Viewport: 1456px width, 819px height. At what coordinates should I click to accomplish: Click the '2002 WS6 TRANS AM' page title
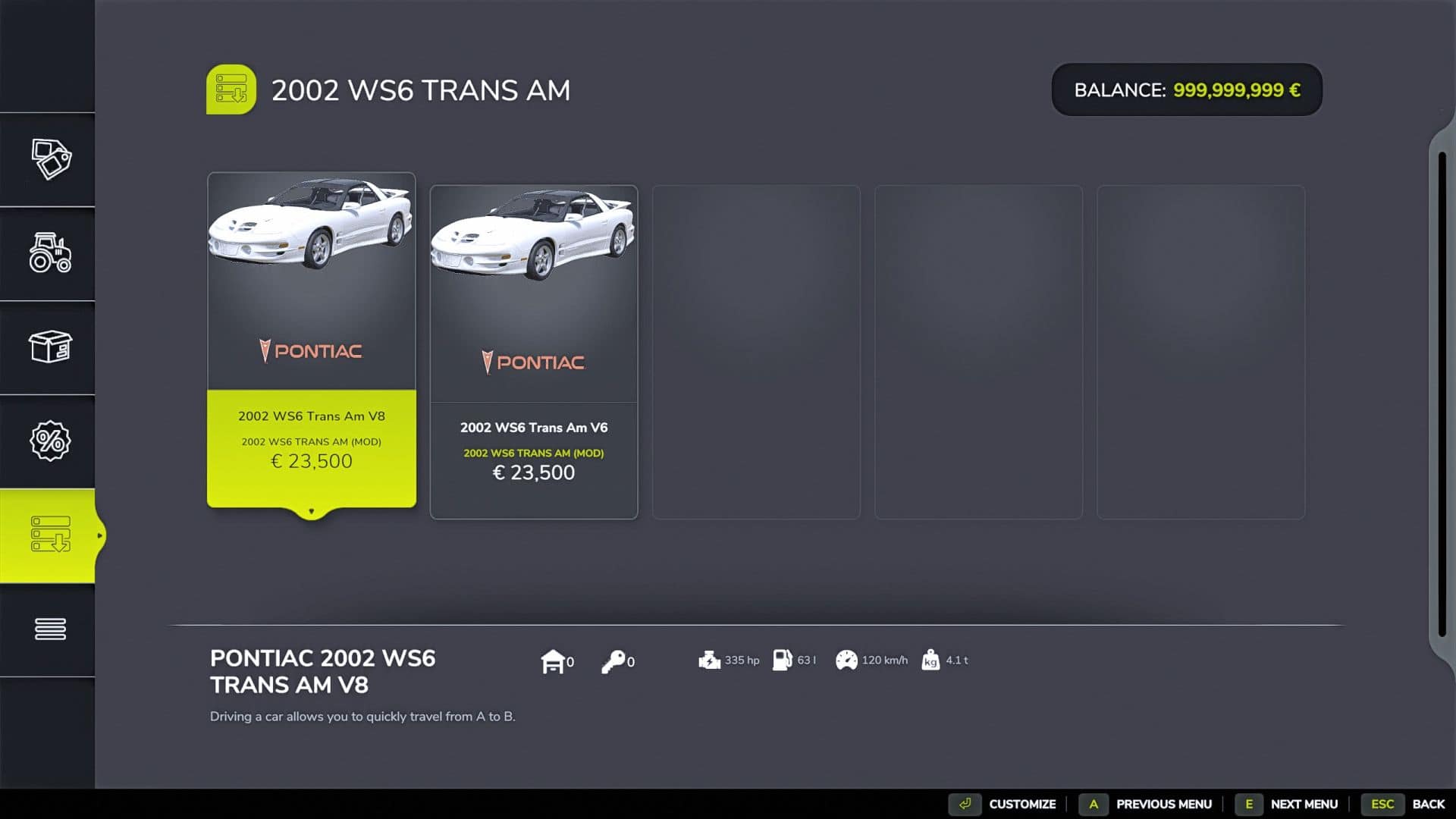(421, 90)
